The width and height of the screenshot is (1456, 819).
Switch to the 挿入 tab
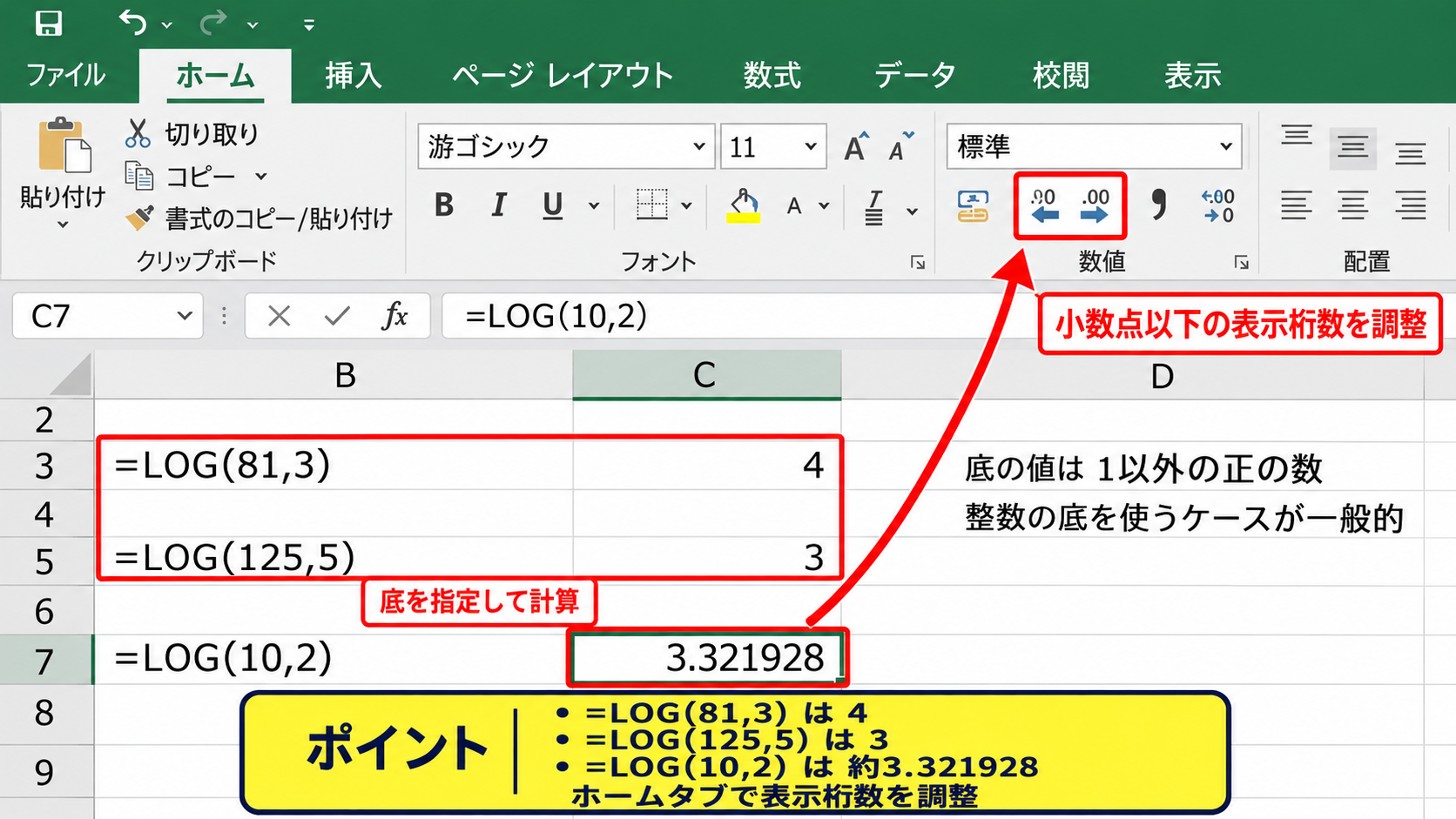click(x=354, y=76)
